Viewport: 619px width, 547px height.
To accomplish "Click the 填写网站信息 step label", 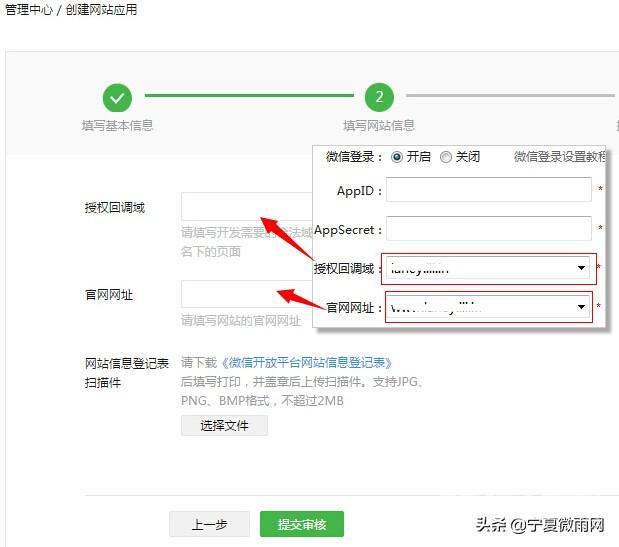I will pos(378,126).
